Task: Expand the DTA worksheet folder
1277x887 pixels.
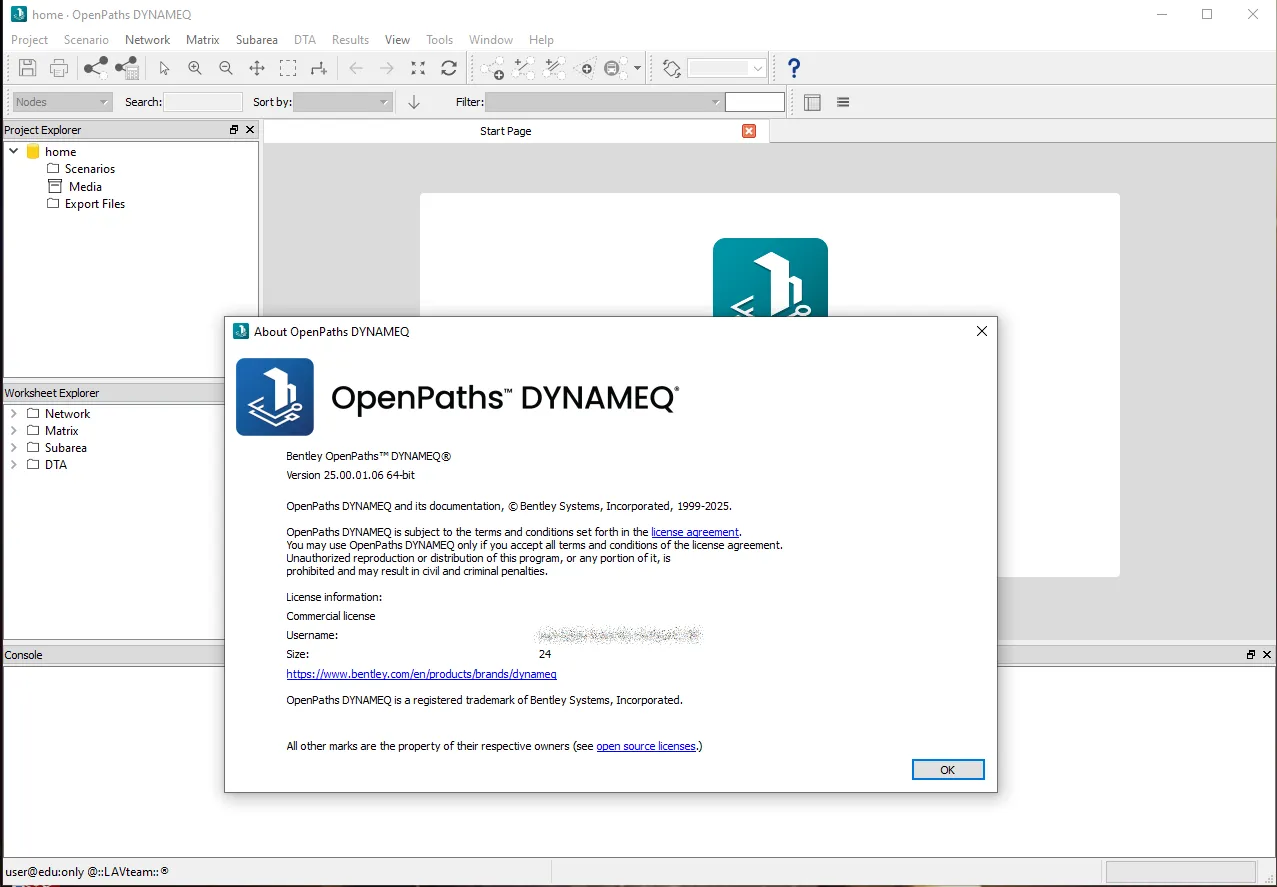Action: [x=13, y=465]
